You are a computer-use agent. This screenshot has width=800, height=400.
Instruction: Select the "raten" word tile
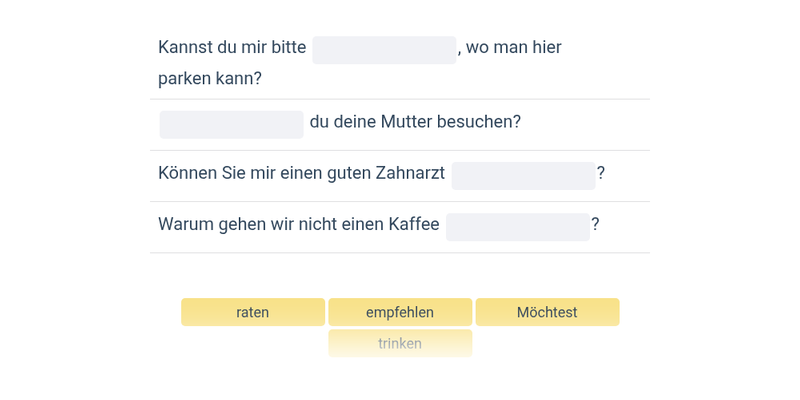click(x=253, y=312)
